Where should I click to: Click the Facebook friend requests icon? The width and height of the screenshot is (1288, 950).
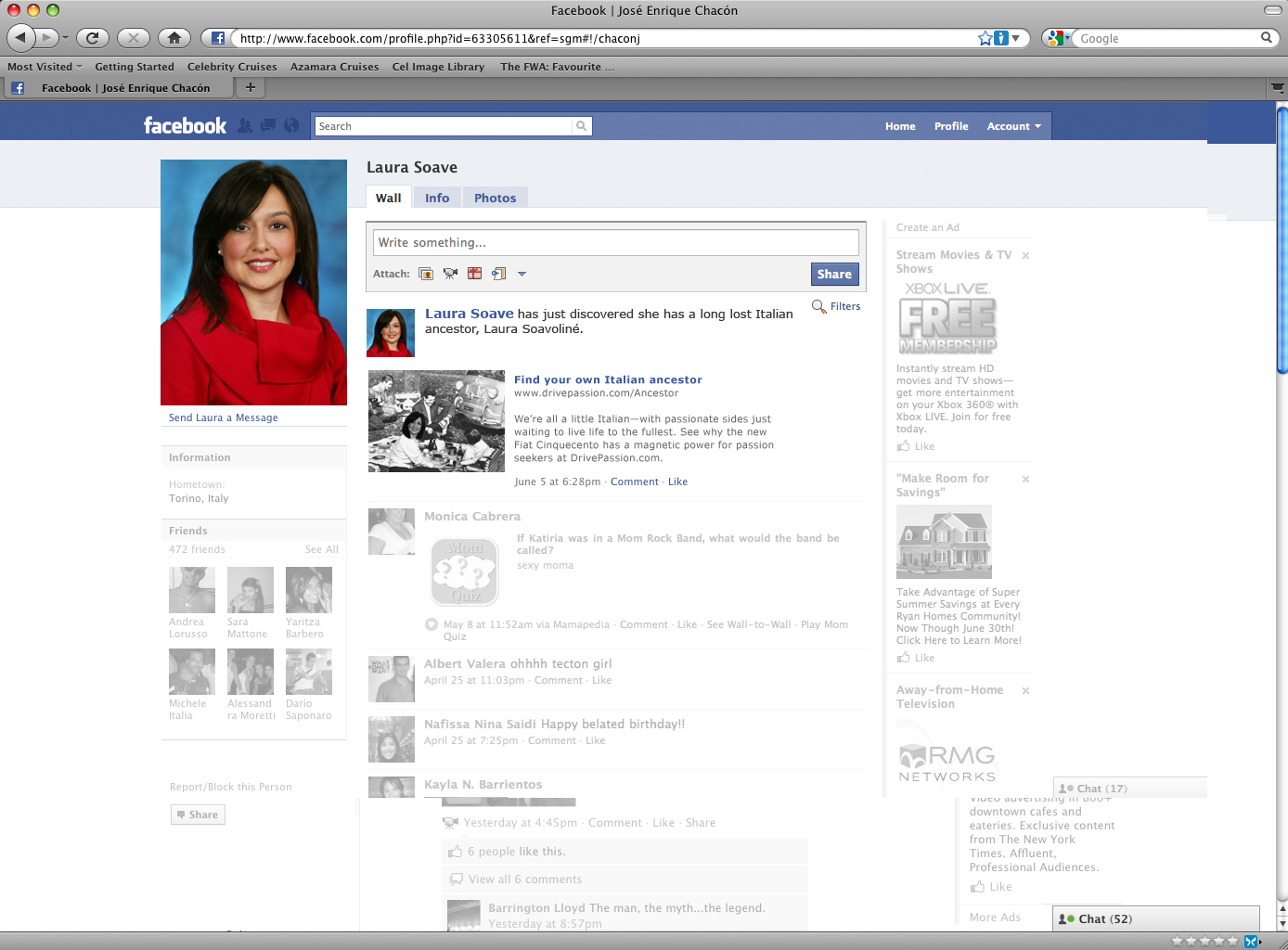(245, 126)
